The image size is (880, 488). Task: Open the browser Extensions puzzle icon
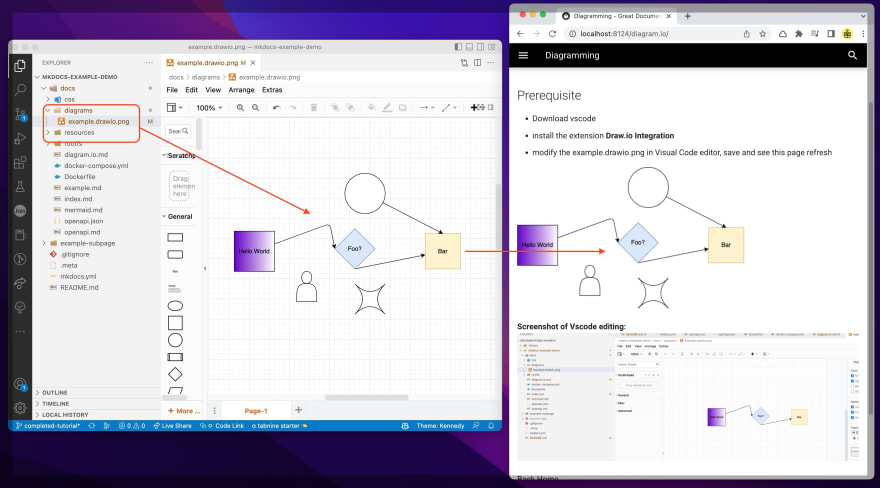pos(799,34)
